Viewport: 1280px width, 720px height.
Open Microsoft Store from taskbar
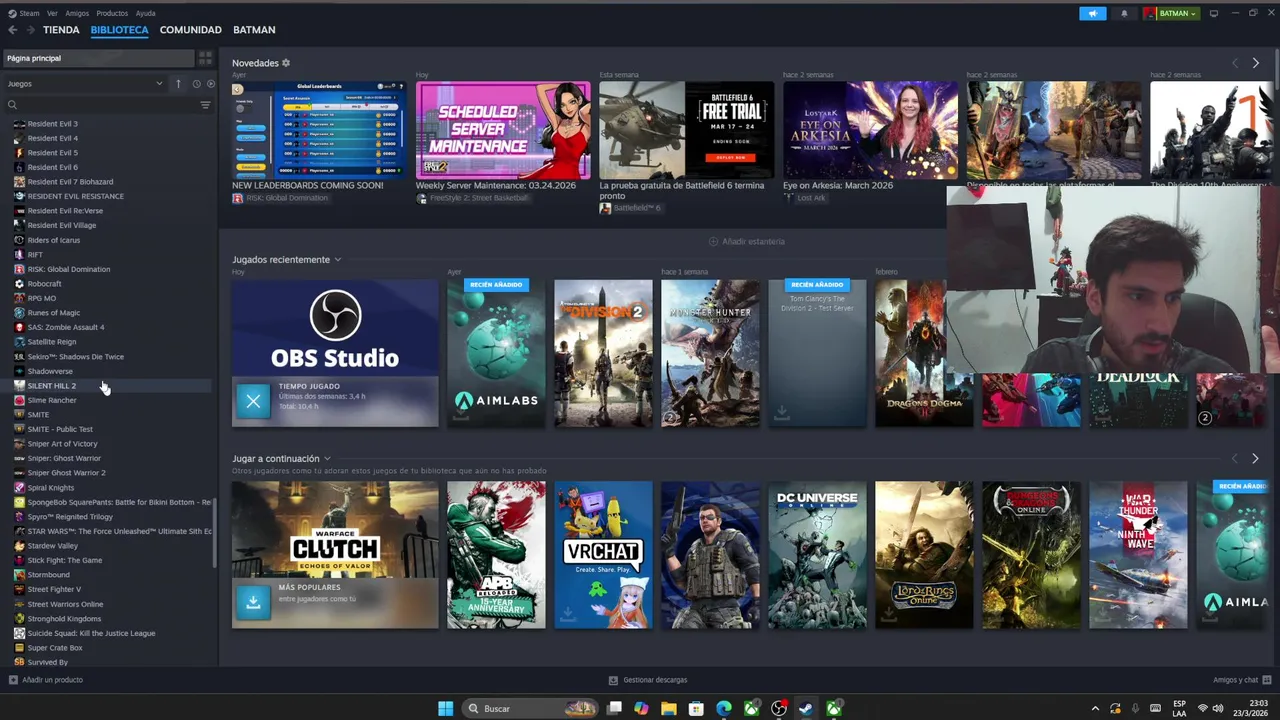[696, 708]
